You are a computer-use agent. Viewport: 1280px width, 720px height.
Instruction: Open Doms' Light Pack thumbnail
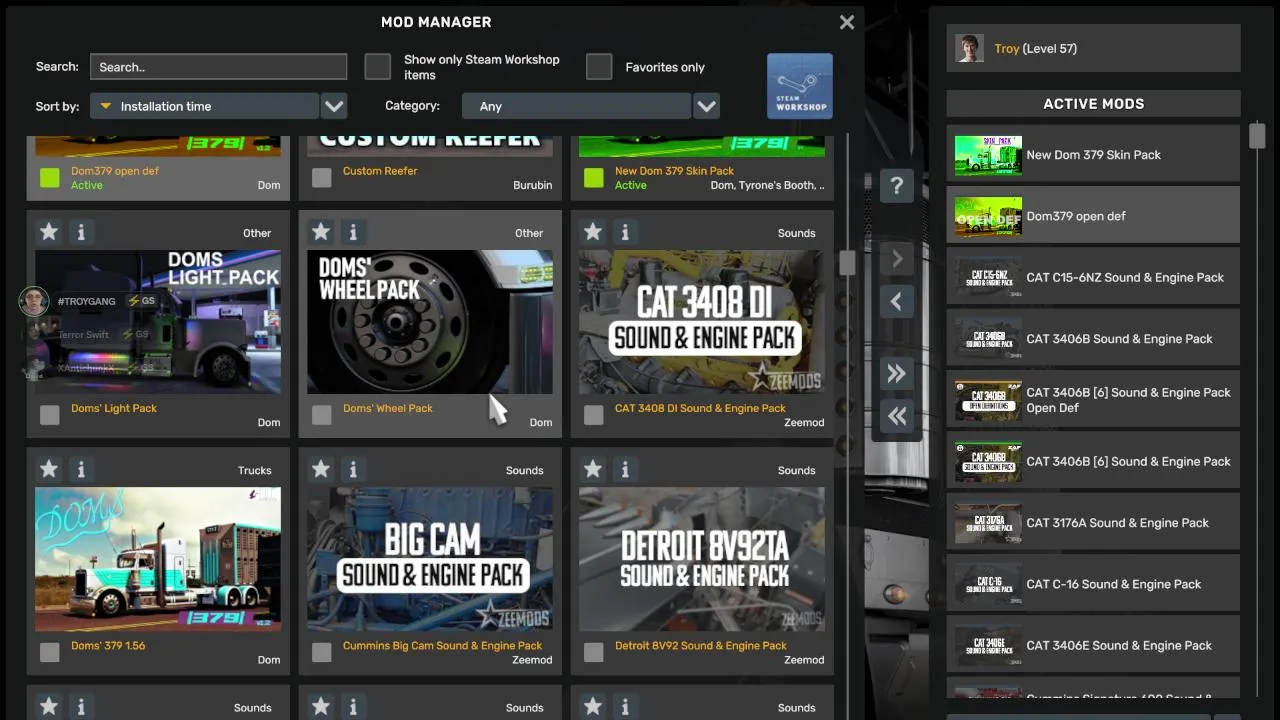pos(158,322)
